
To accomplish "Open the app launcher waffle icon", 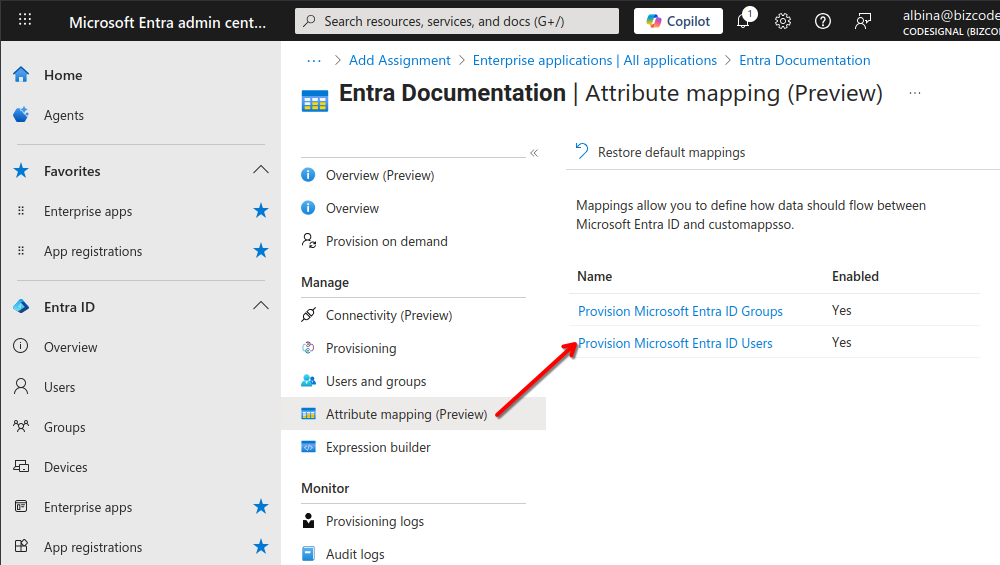I will coord(25,20).
